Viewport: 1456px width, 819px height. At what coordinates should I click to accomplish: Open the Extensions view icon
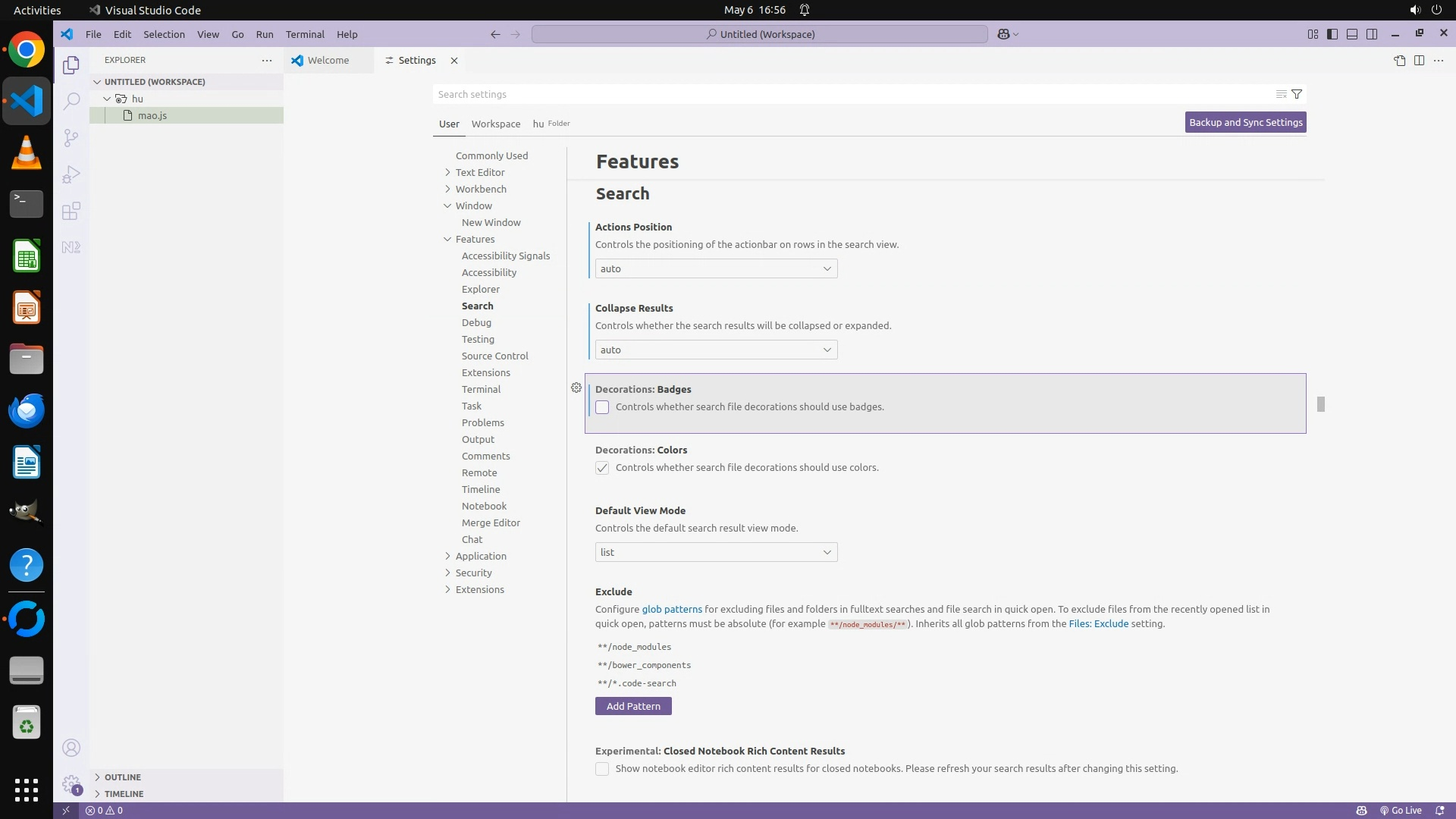[x=71, y=211]
